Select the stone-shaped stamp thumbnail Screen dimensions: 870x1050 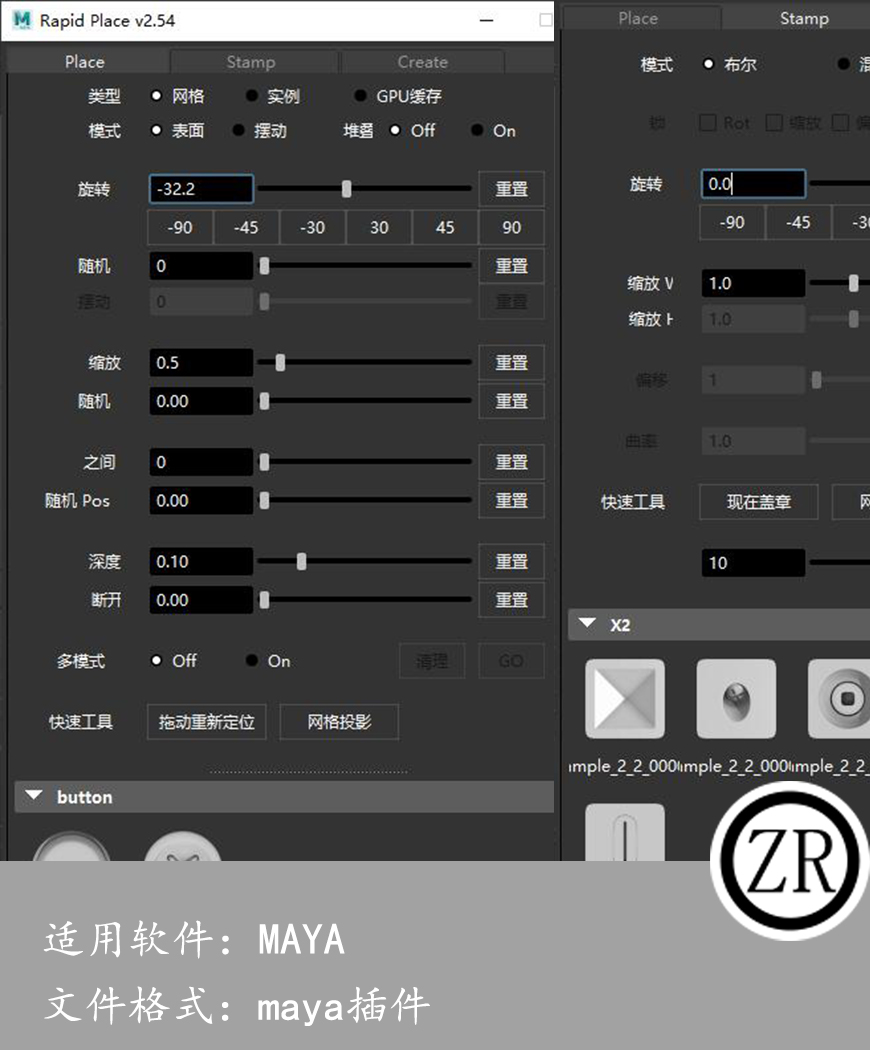[x=737, y=699]
